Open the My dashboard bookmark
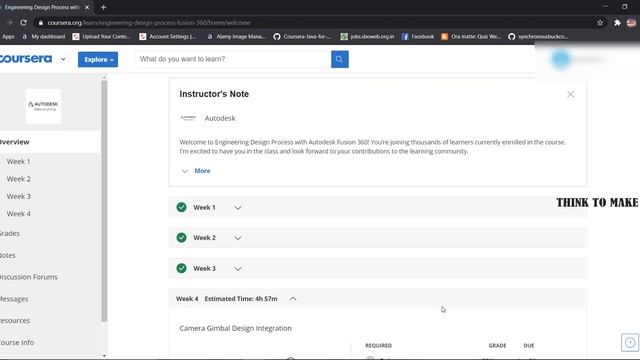The height and width of the screenshot is (360, 640). [x=43, y=37]
